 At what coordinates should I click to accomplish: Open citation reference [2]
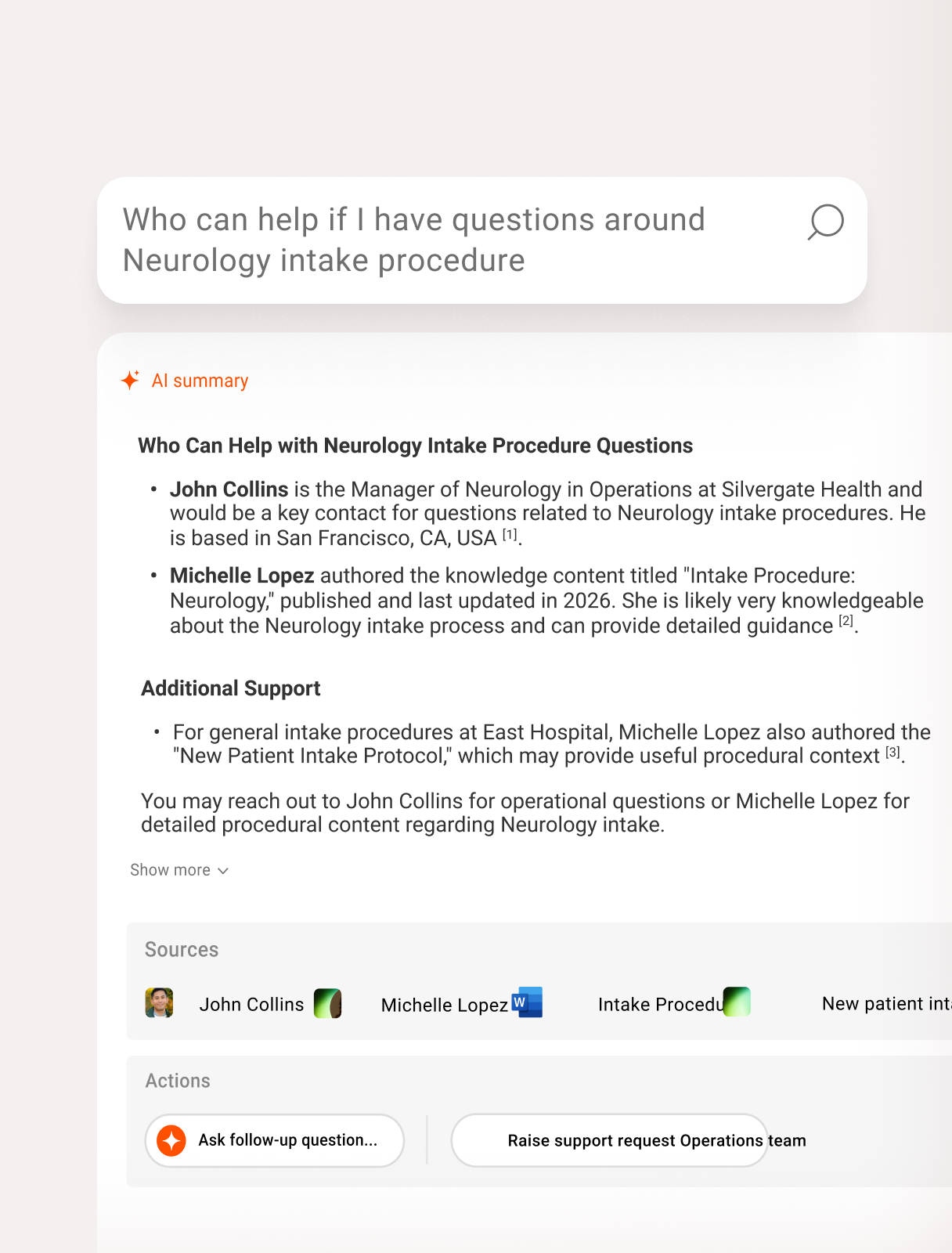click(x=846, y=621)
